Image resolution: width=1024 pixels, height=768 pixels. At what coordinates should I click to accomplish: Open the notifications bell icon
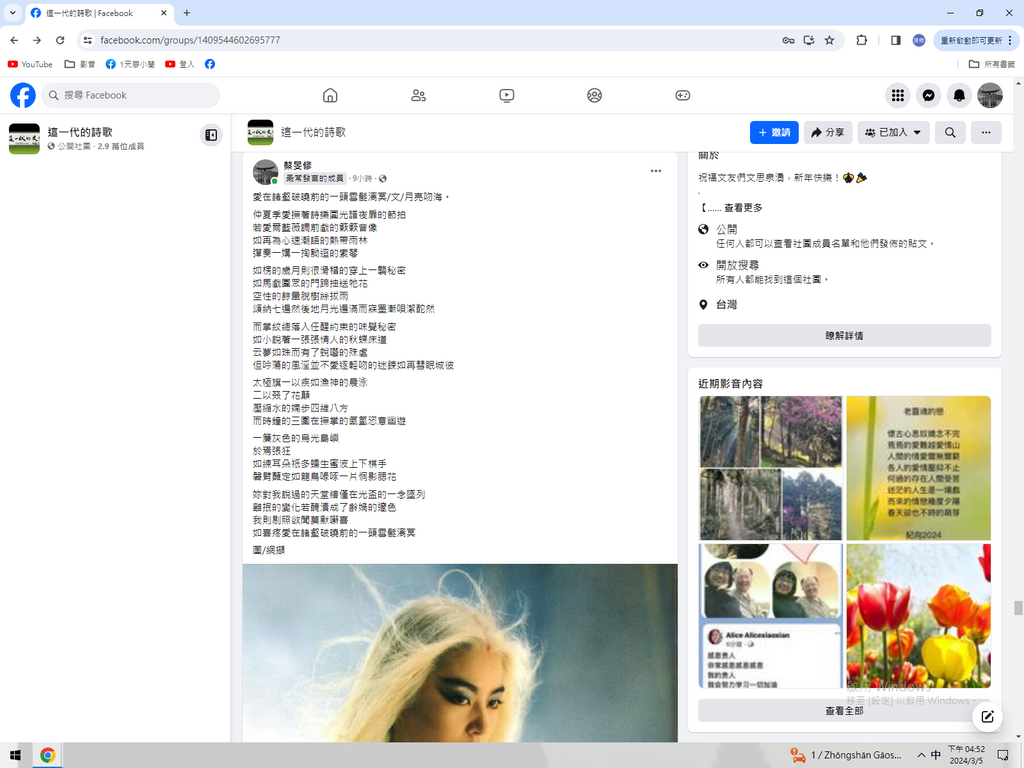pos(959,95)
